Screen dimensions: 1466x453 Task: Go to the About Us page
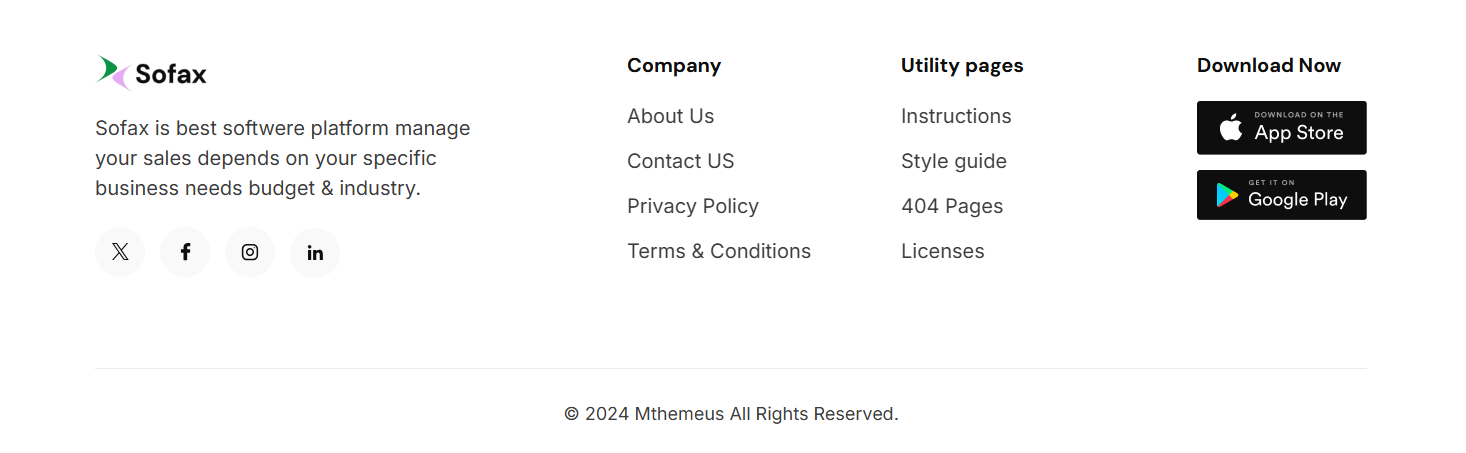click(x=670, y=116)
